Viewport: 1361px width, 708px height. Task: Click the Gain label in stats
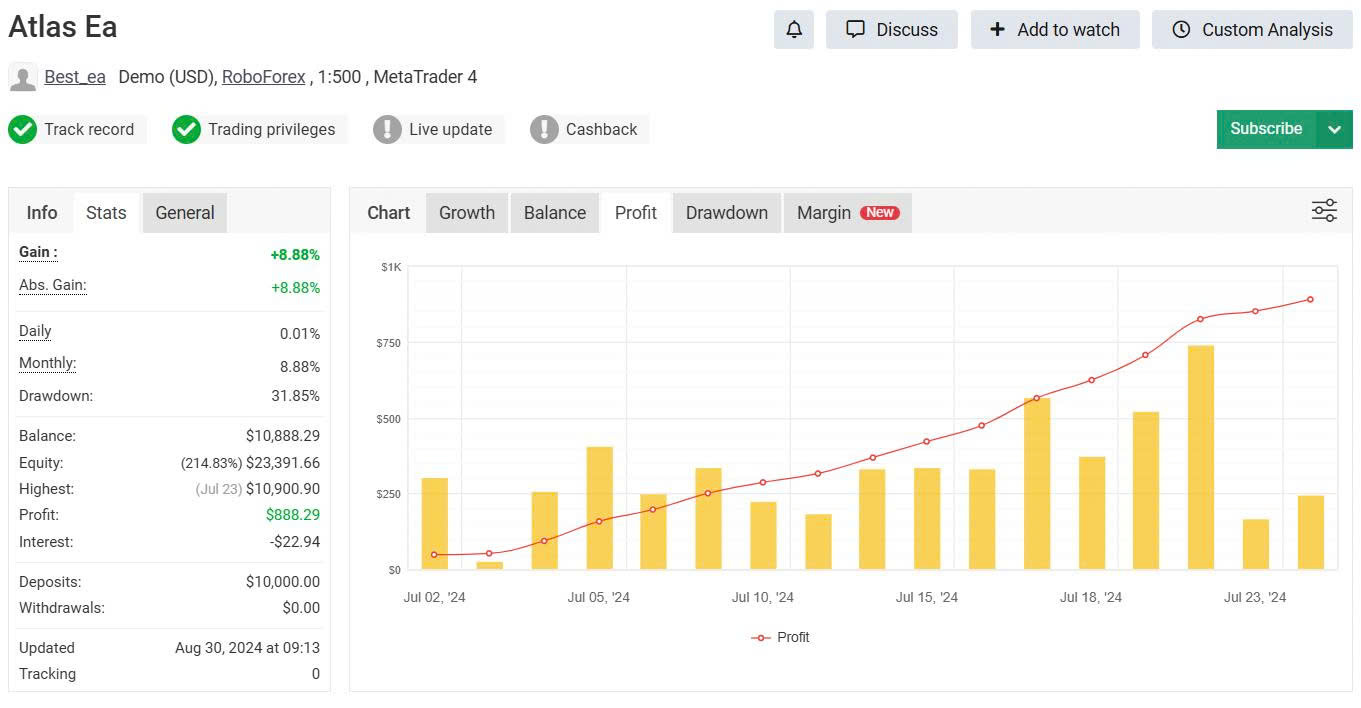pyautogui.click(x=38, y=253)
